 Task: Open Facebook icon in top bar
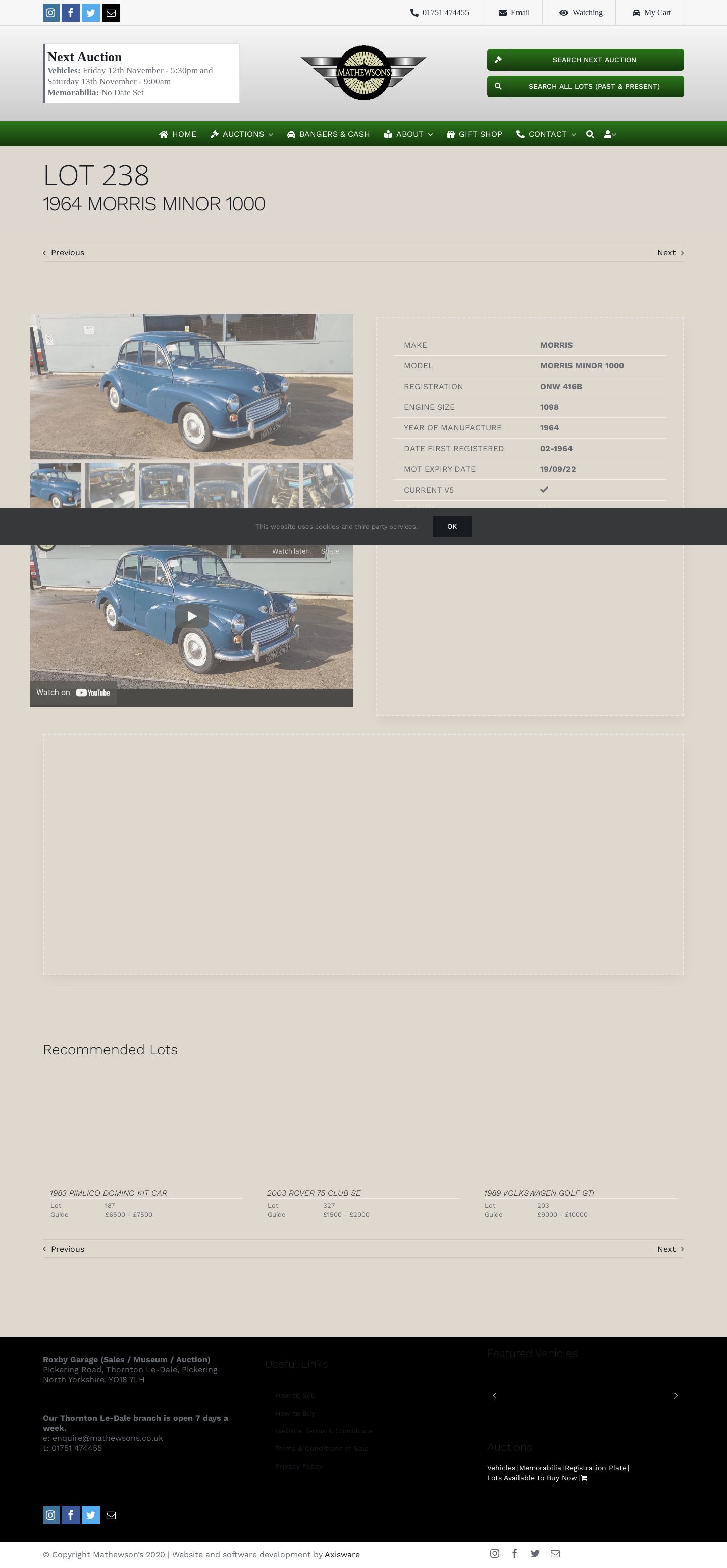point(71,12)
